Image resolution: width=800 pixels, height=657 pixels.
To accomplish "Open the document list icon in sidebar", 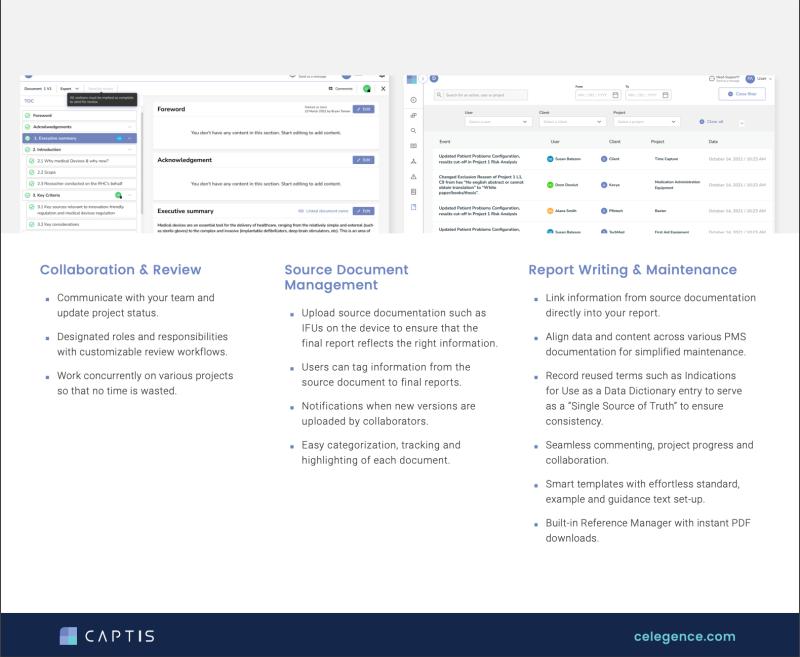I will [x=413, y=192].
